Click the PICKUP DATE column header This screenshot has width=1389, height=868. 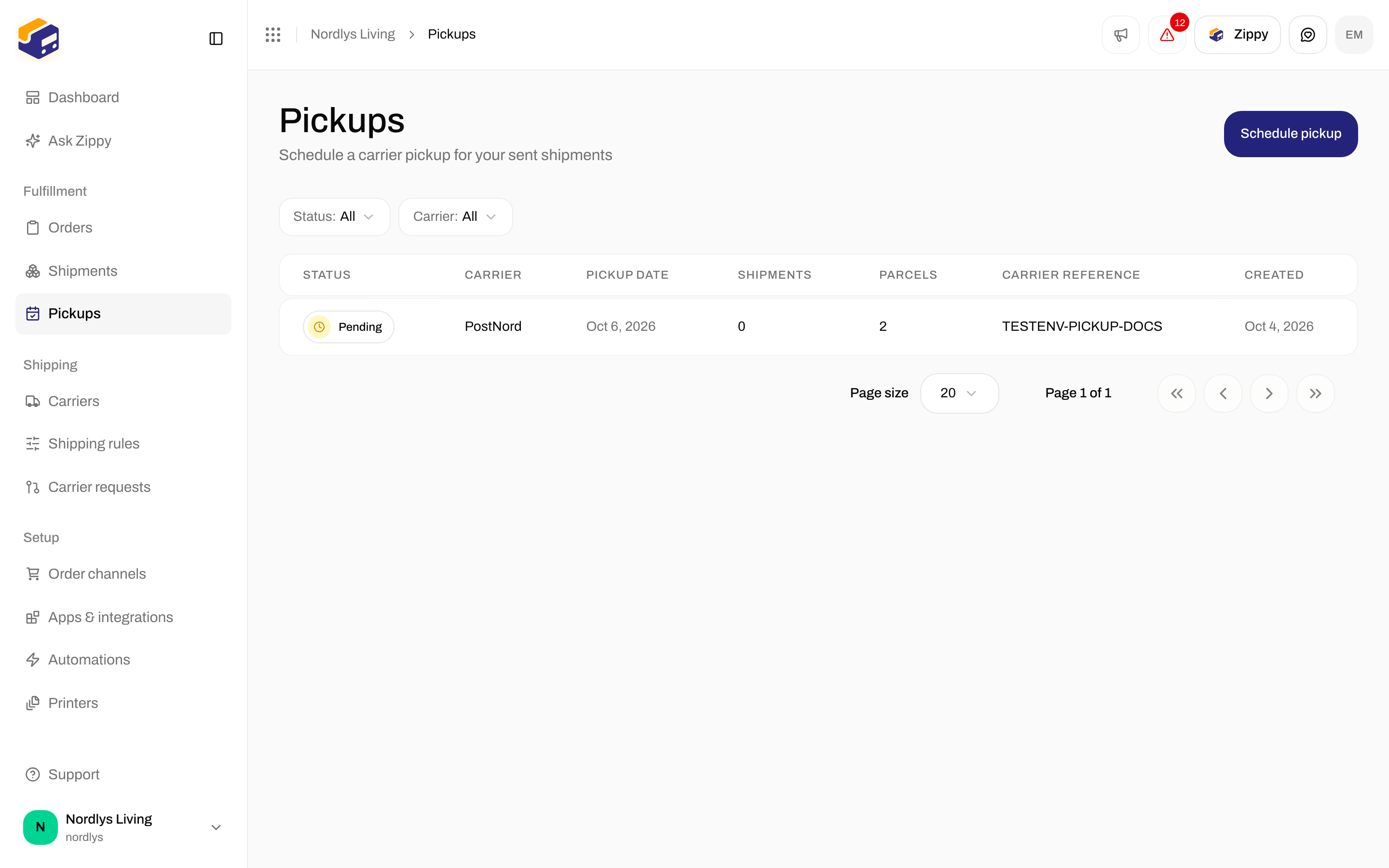pyautogui.click(x=627, y=275)
